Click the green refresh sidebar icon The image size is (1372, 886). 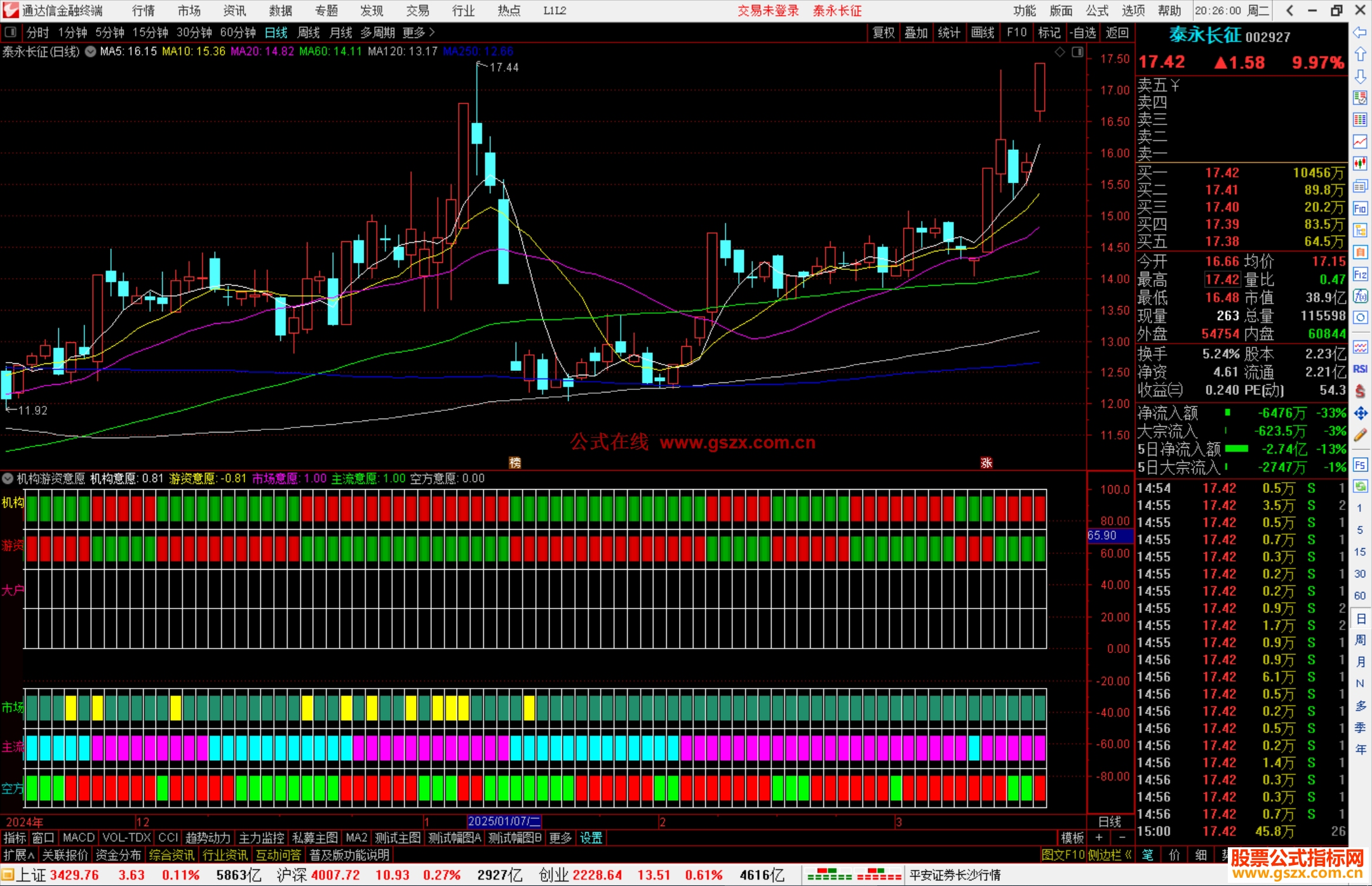(x=1360, y=487)
